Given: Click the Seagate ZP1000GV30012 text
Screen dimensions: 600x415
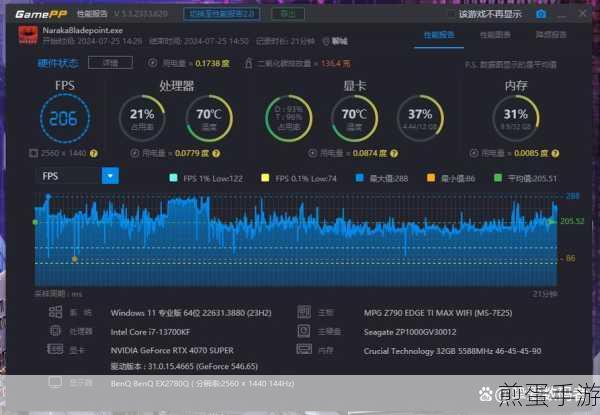Looking at the screenshot, I should [410, 332].
